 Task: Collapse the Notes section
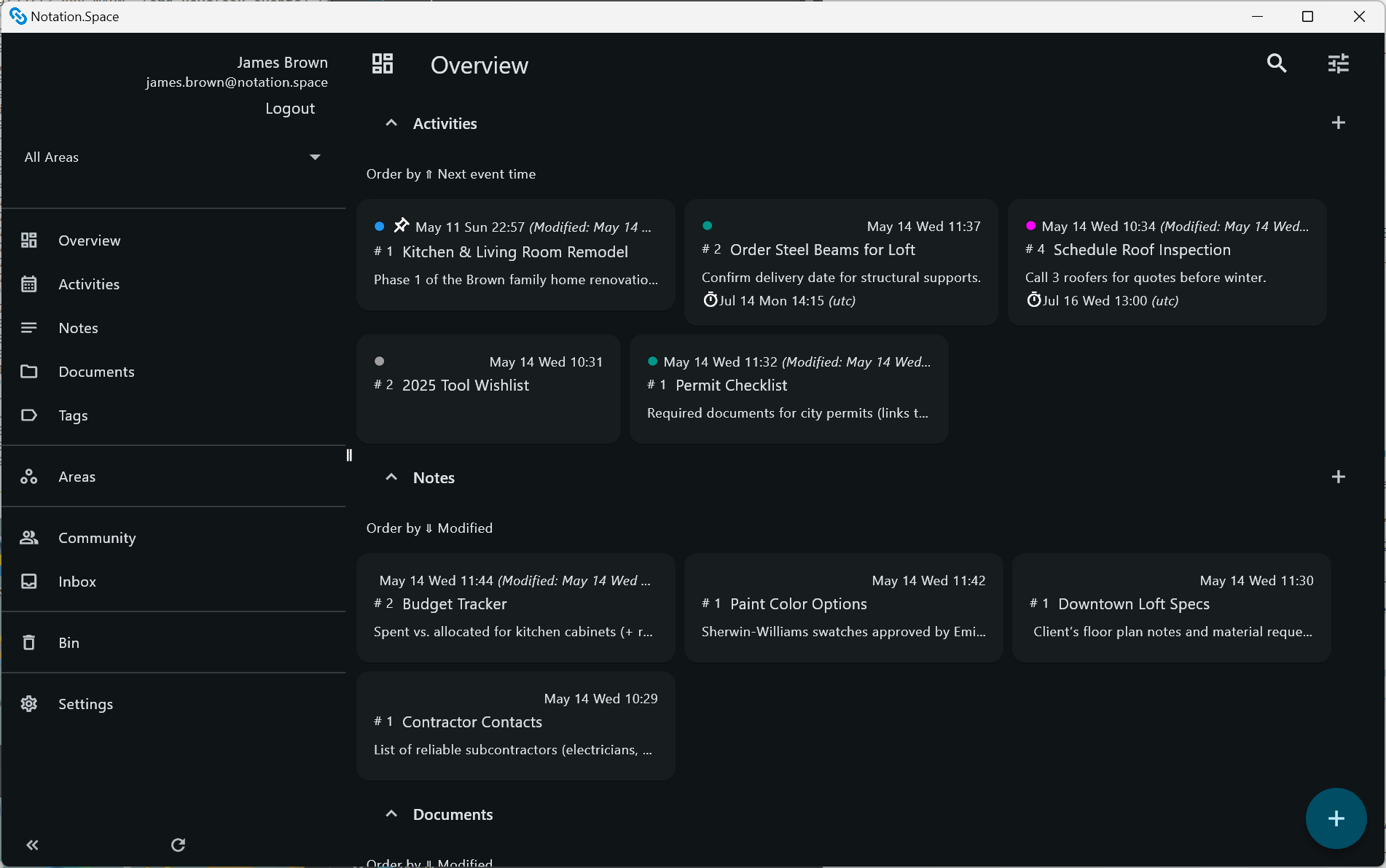pos(391,477)
